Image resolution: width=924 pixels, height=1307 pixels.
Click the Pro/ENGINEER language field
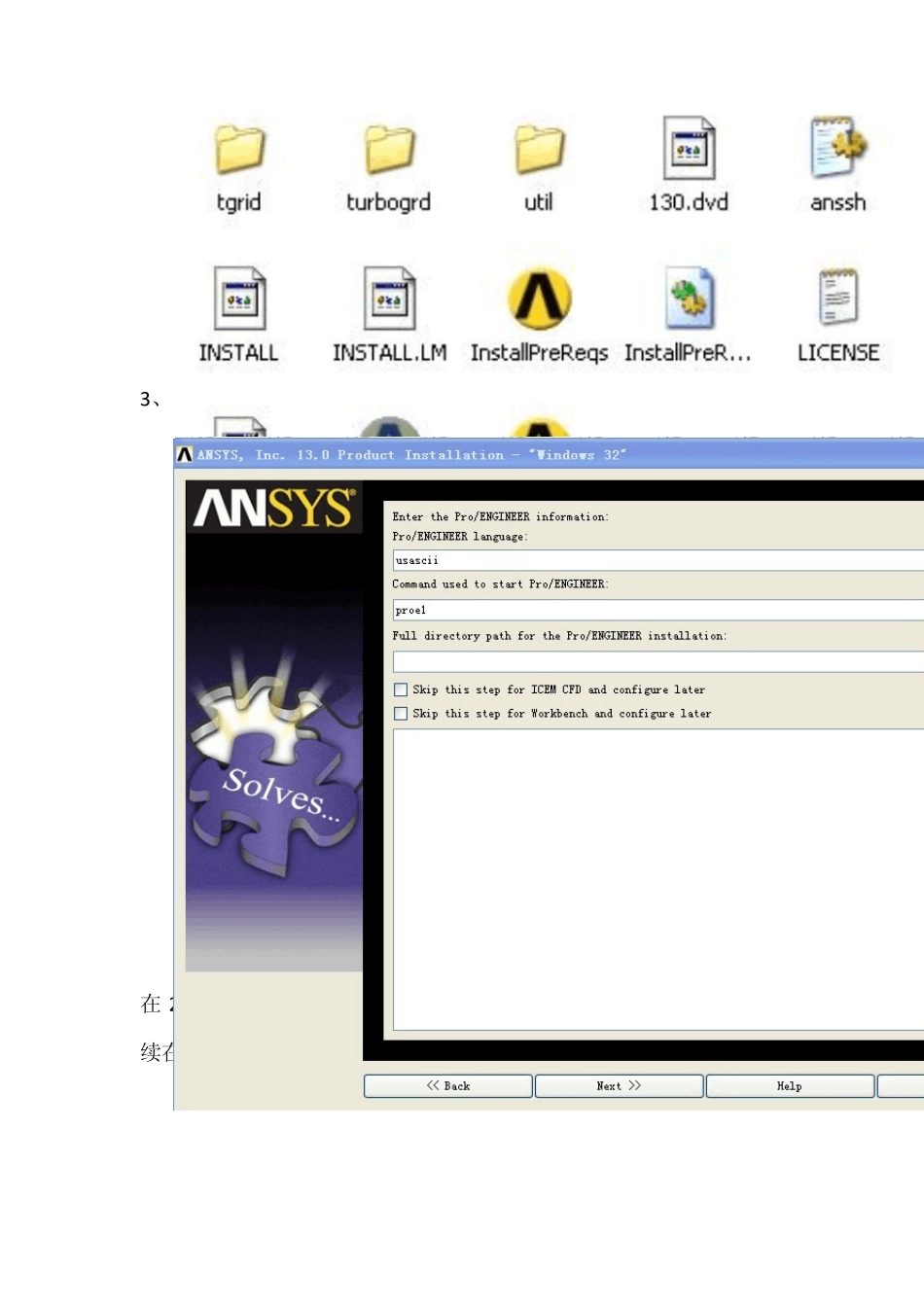click(x=658, y=560)
